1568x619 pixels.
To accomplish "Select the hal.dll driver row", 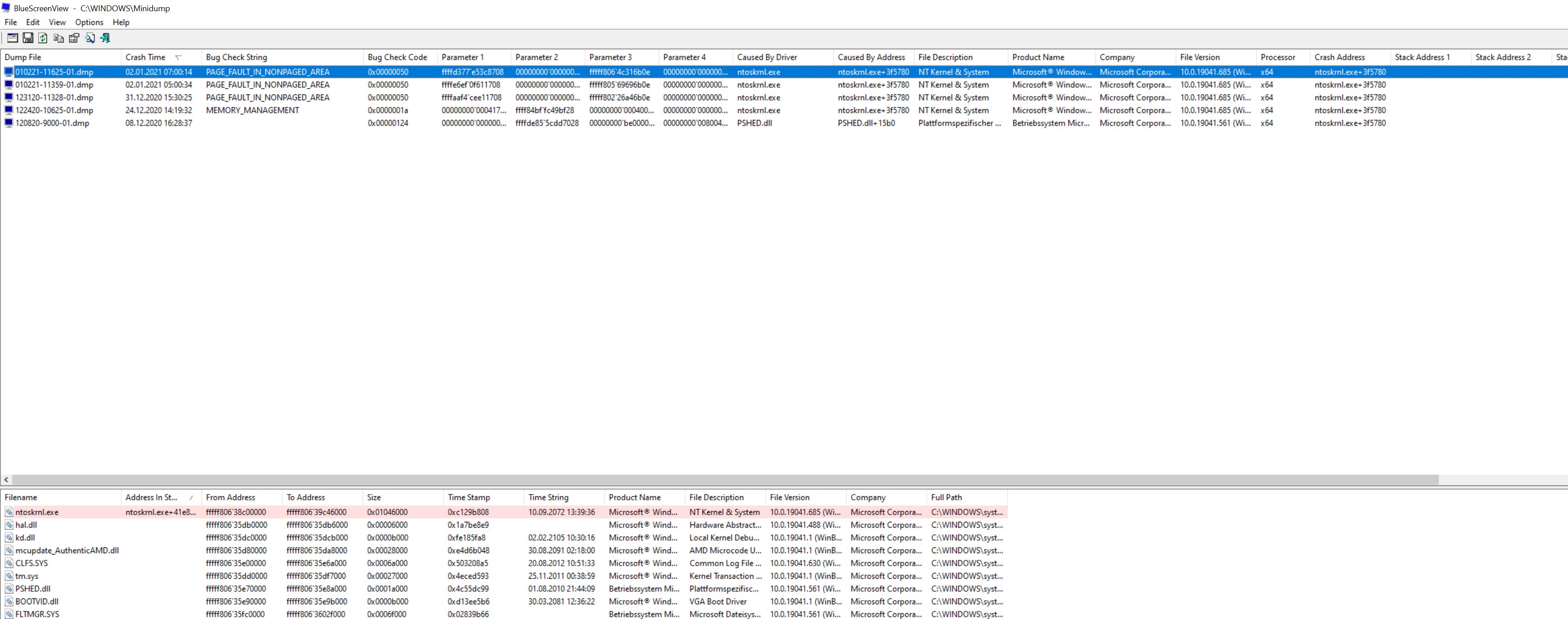I will (x=26, y=524).
